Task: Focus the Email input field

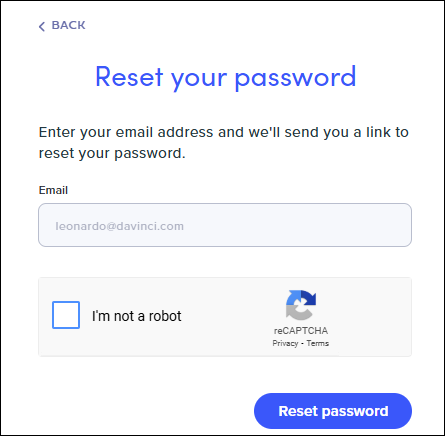Action: click(x=225, y=225)
